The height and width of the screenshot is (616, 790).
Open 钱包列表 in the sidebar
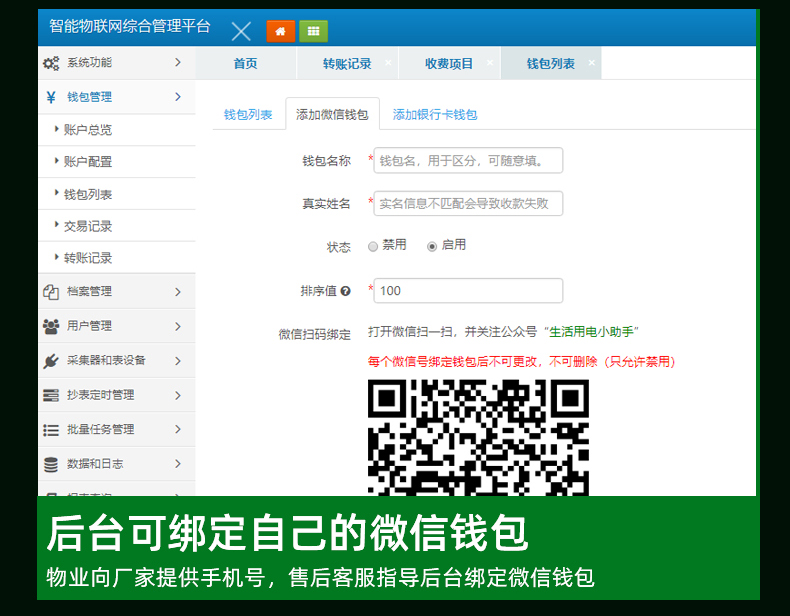(x=117, y=194)
